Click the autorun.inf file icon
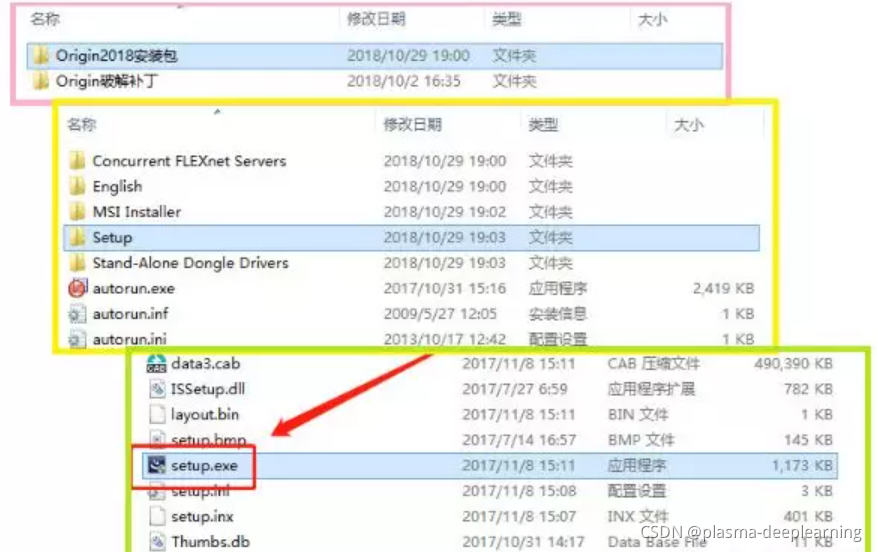The width and height of the screenshot is (877, 552). pos(77,314)
